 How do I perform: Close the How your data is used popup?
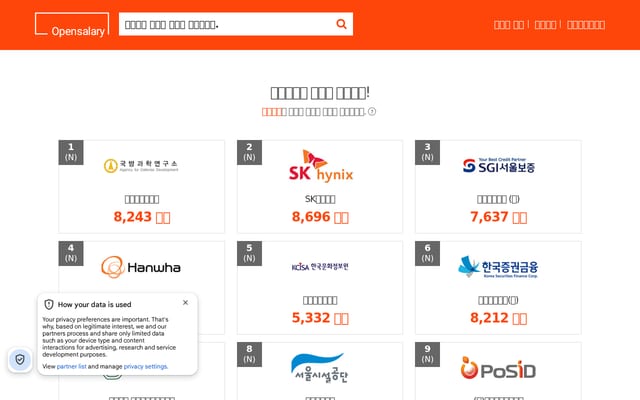click(x=185, y=302)
